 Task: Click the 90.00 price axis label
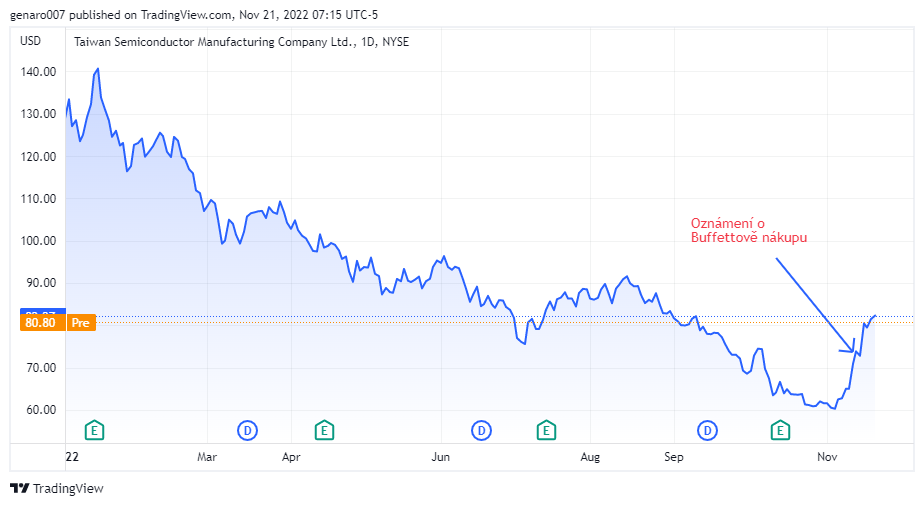[x=41, y=283]
